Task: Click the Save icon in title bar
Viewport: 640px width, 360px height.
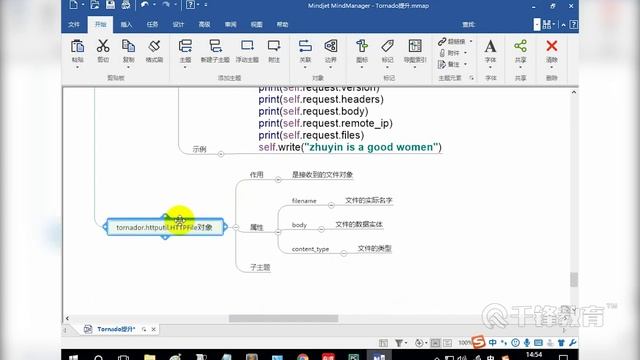Action: [110, 5]
